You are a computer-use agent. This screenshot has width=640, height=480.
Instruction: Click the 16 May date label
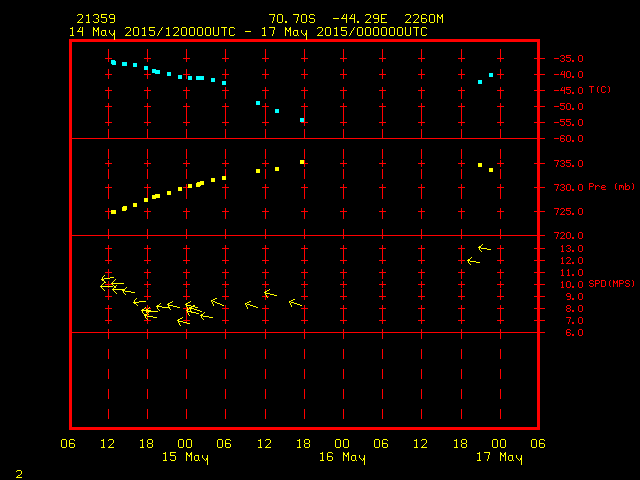341,458
